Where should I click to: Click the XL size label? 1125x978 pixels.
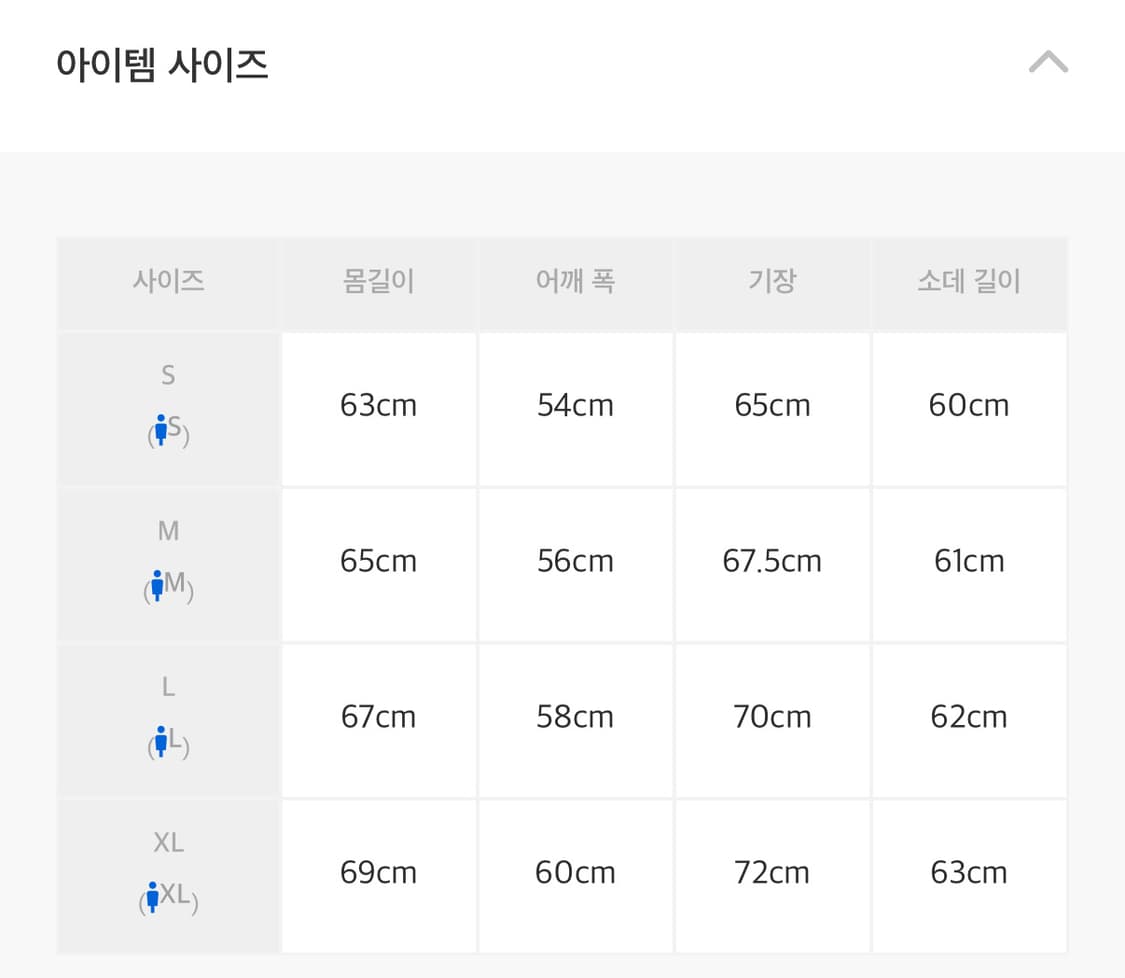point(169,842)
